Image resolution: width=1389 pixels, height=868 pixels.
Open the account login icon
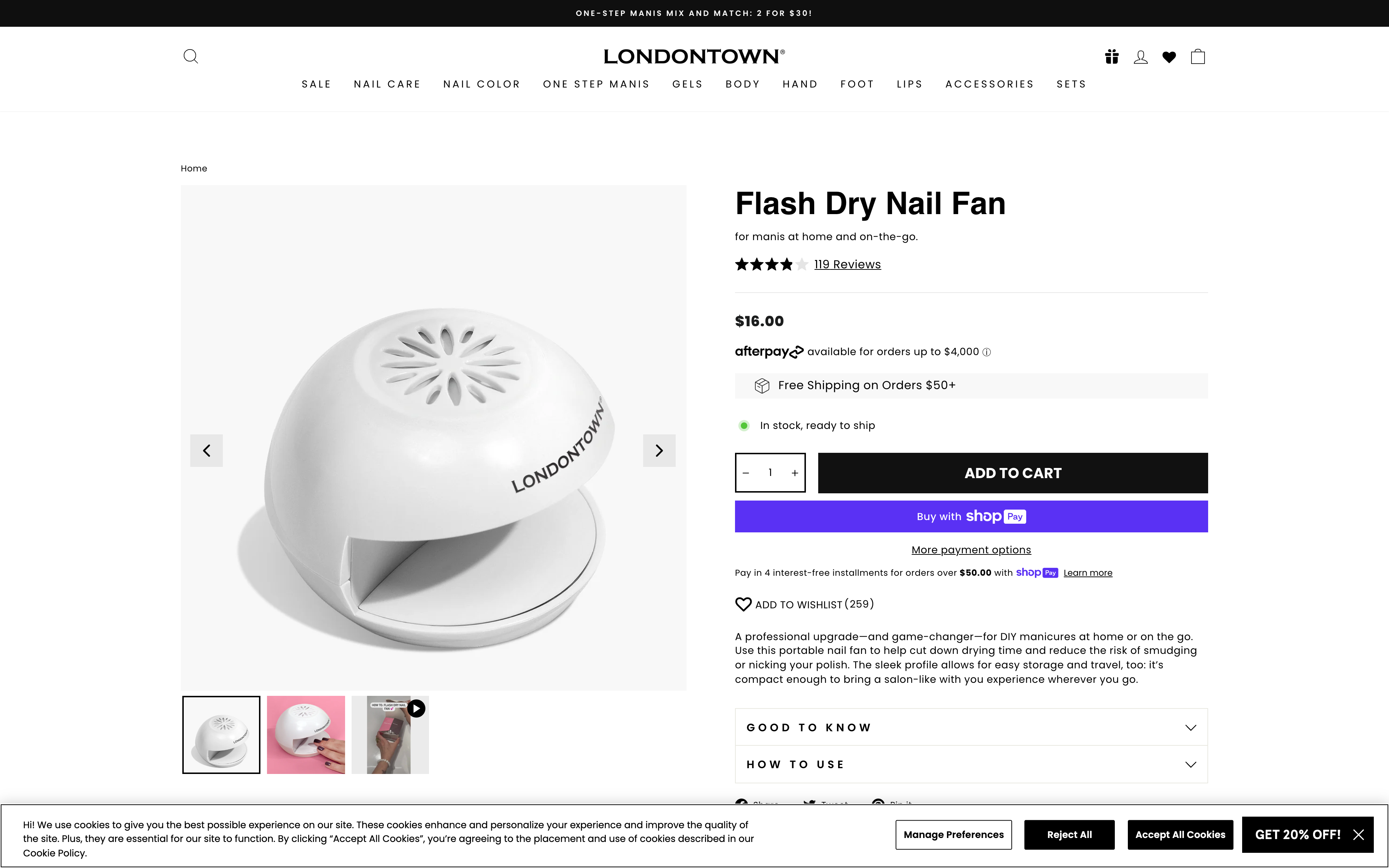coord(1140,56)
